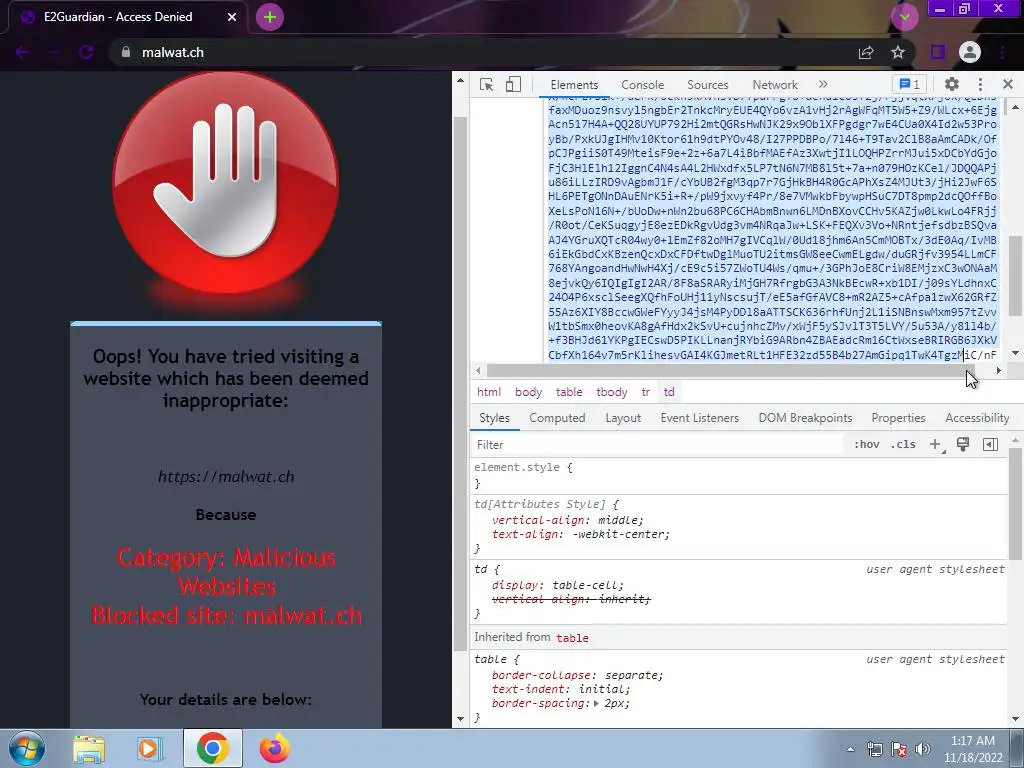Open the Action Center flag icon

pos(899,749)
